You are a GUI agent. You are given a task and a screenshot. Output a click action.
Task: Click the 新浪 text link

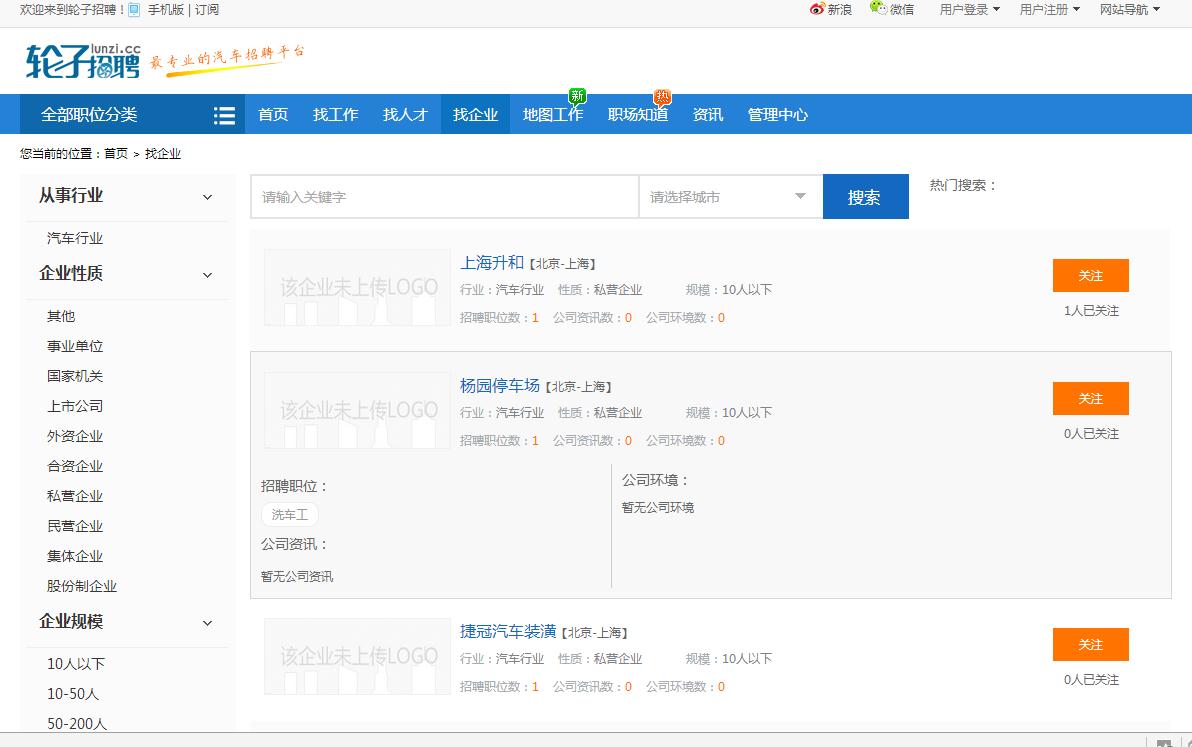click(x=839, y=10)
